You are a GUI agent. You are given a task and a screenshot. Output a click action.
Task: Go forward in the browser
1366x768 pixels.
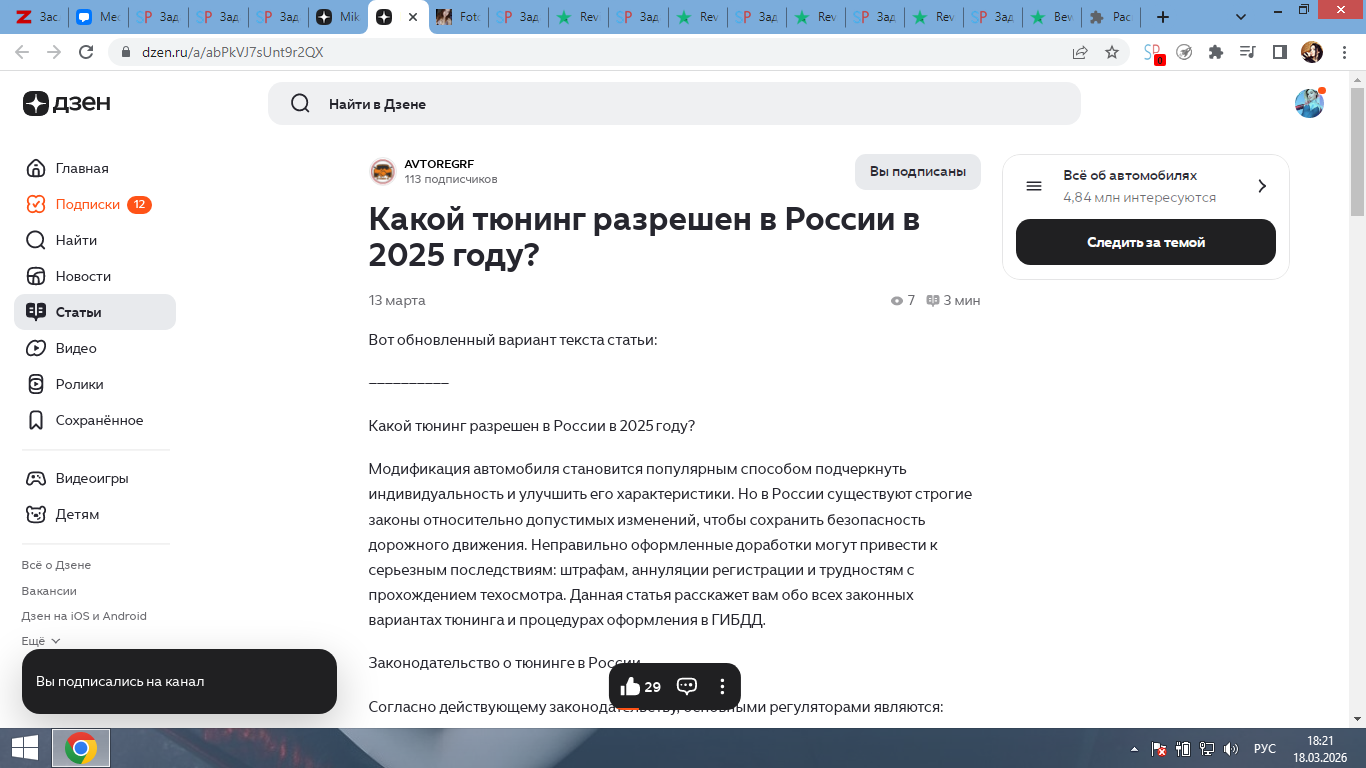click(x=55, y=52)
